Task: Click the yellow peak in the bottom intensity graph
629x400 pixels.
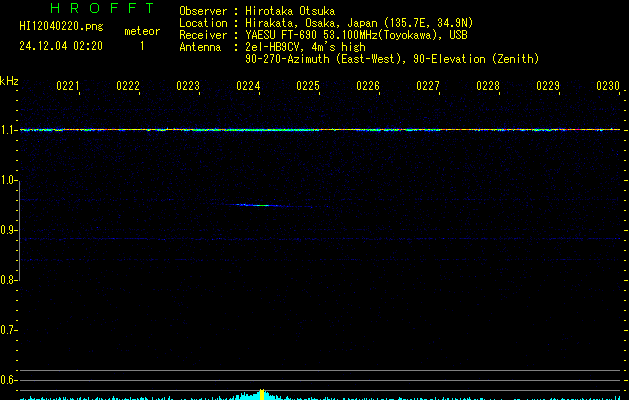Action: (x=262, y=395)
